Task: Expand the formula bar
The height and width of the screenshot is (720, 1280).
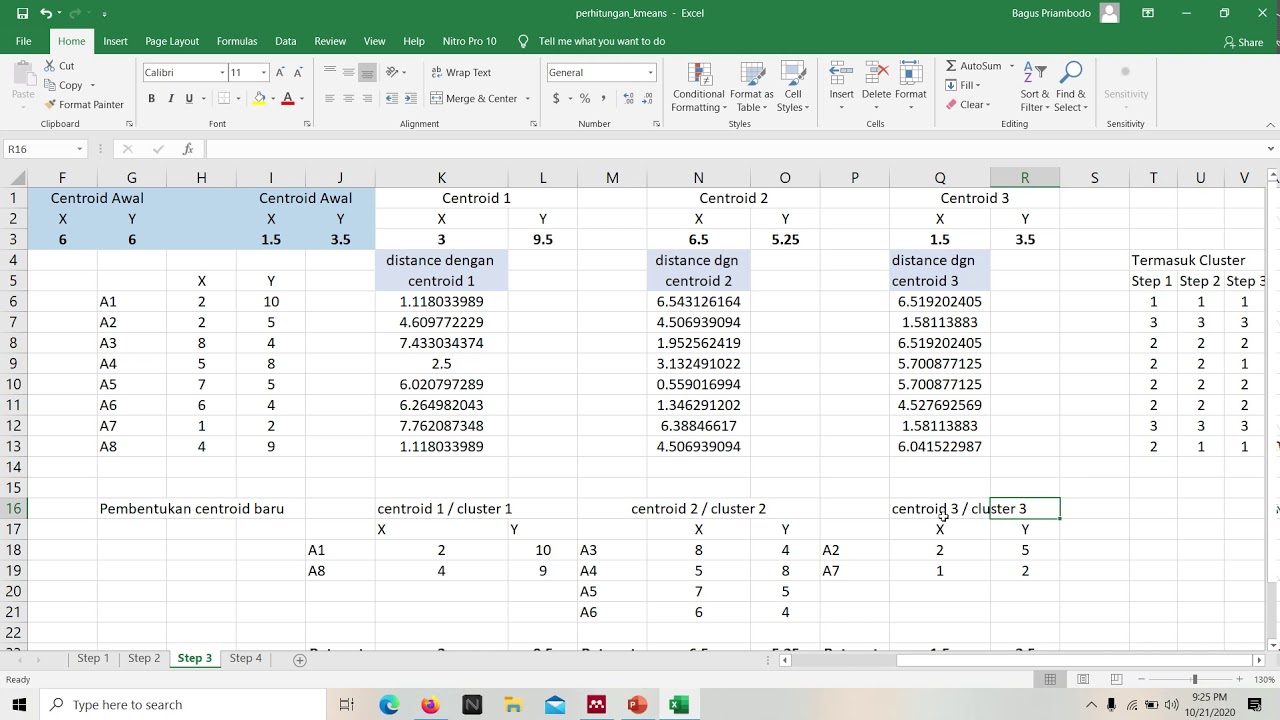Action: (1271, 149)
